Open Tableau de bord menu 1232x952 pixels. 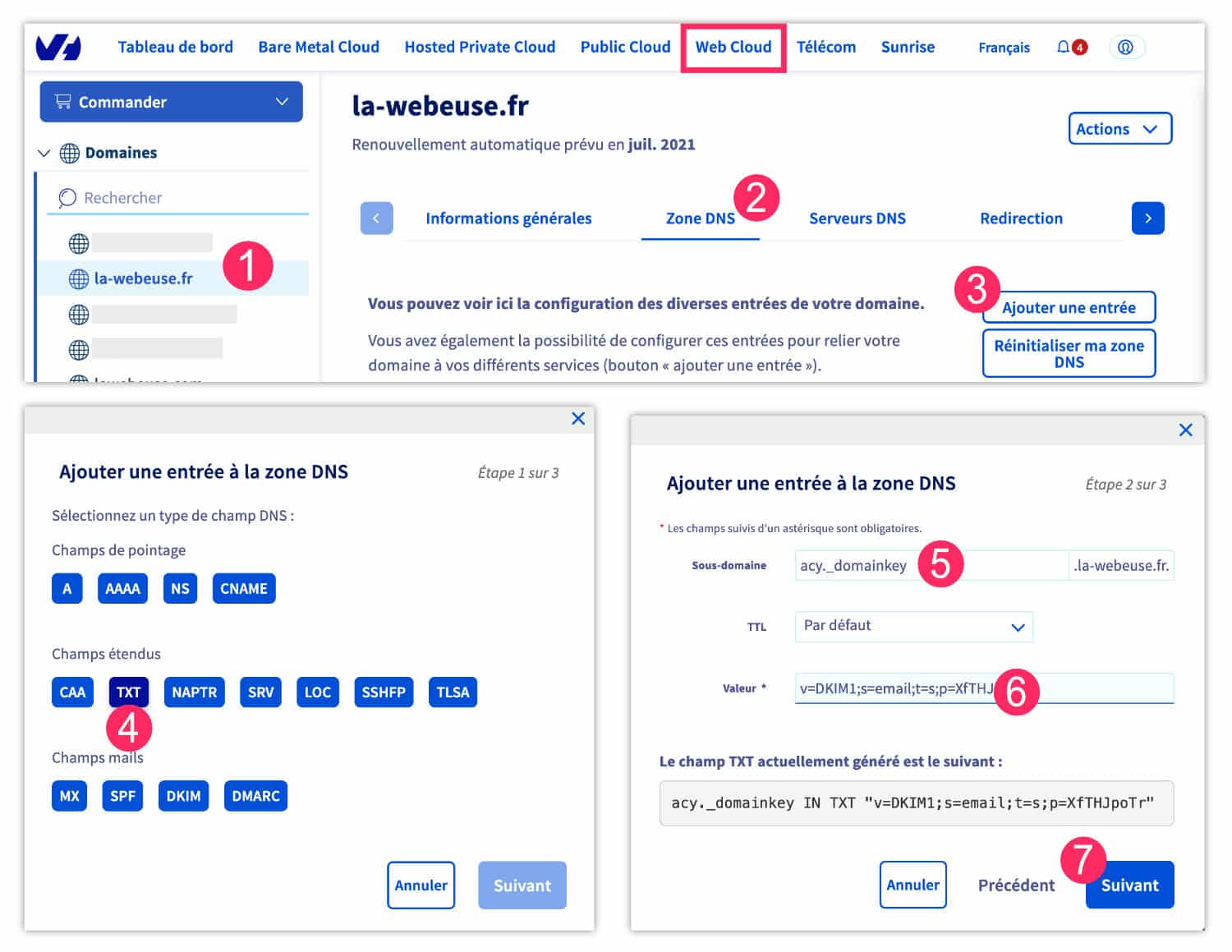point(175,47)
